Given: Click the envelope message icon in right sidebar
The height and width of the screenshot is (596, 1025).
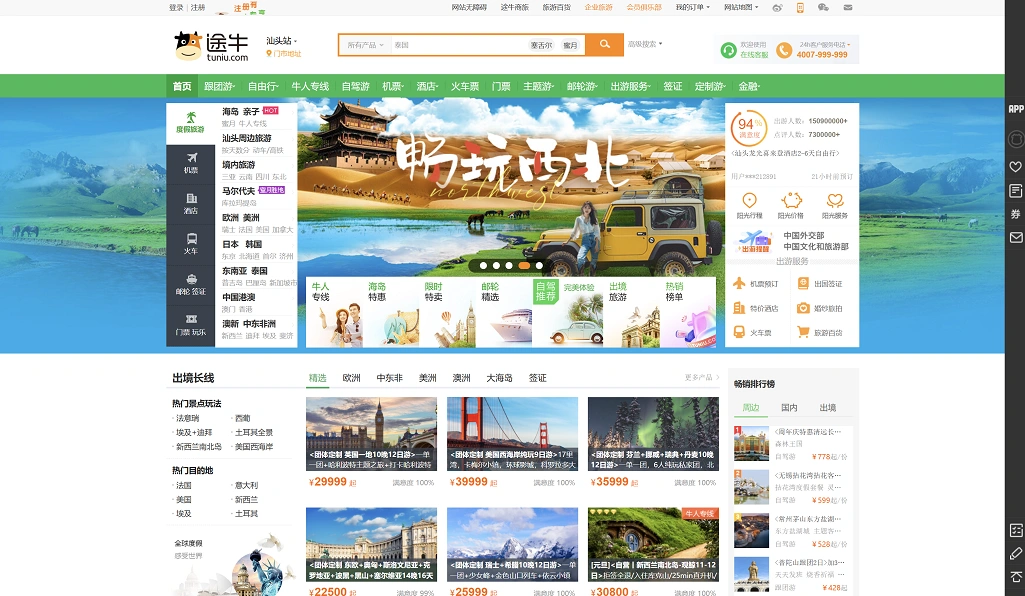Looking at the screenshot, I should click(x=1015, y=237).
